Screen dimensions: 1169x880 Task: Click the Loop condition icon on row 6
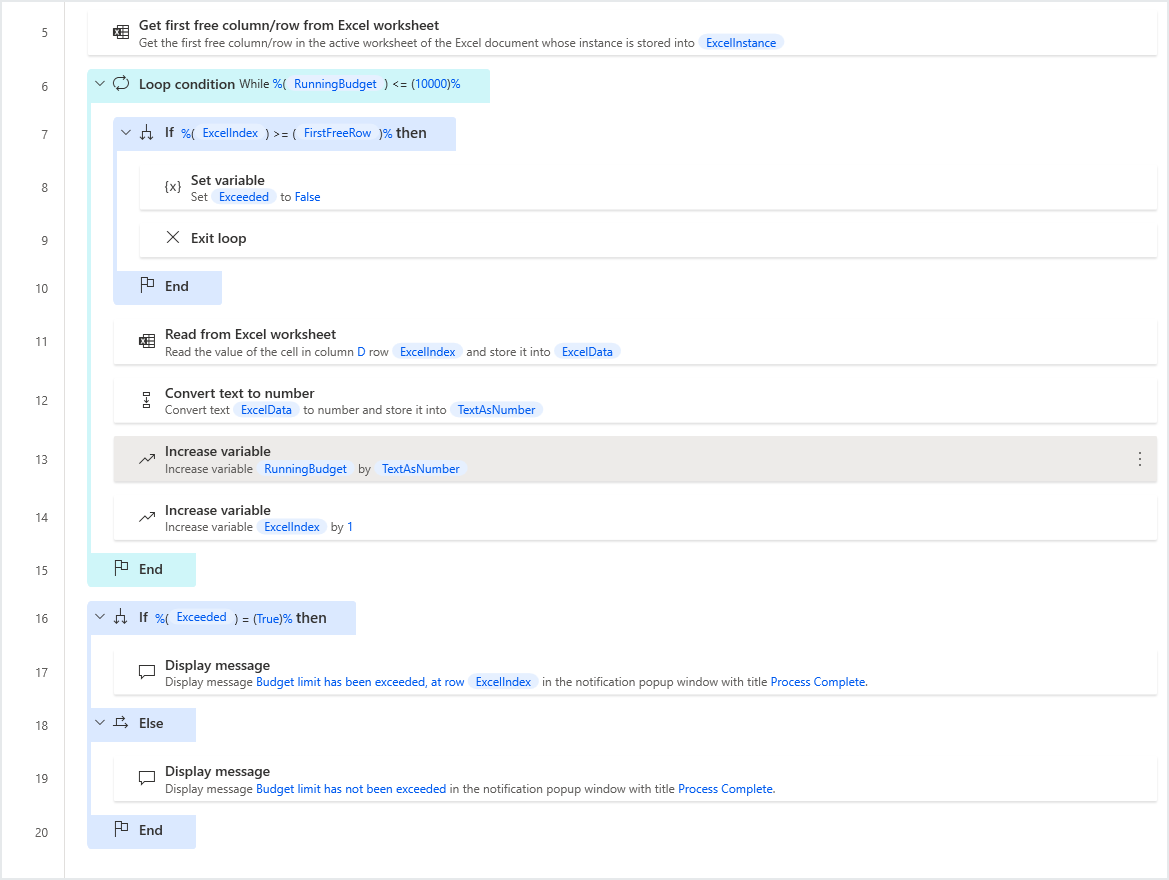pyautogui.click(x=121, y=84)
